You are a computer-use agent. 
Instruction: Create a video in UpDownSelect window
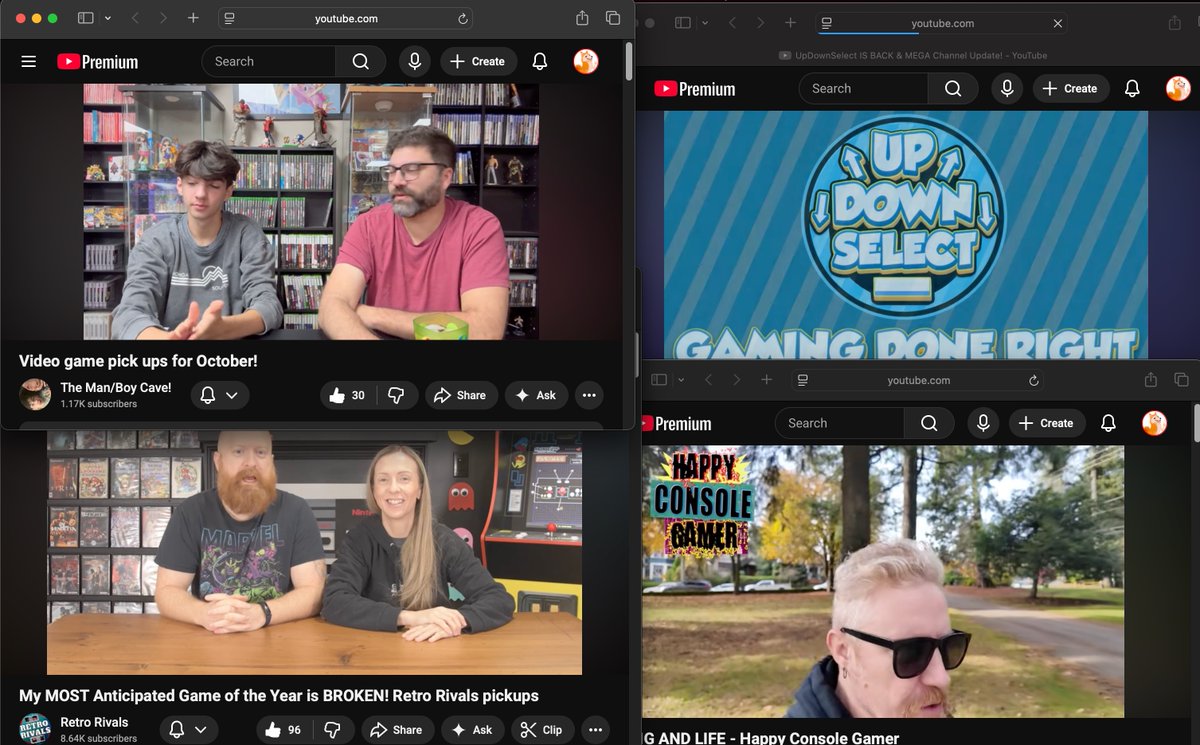(x=1071, y=89)
